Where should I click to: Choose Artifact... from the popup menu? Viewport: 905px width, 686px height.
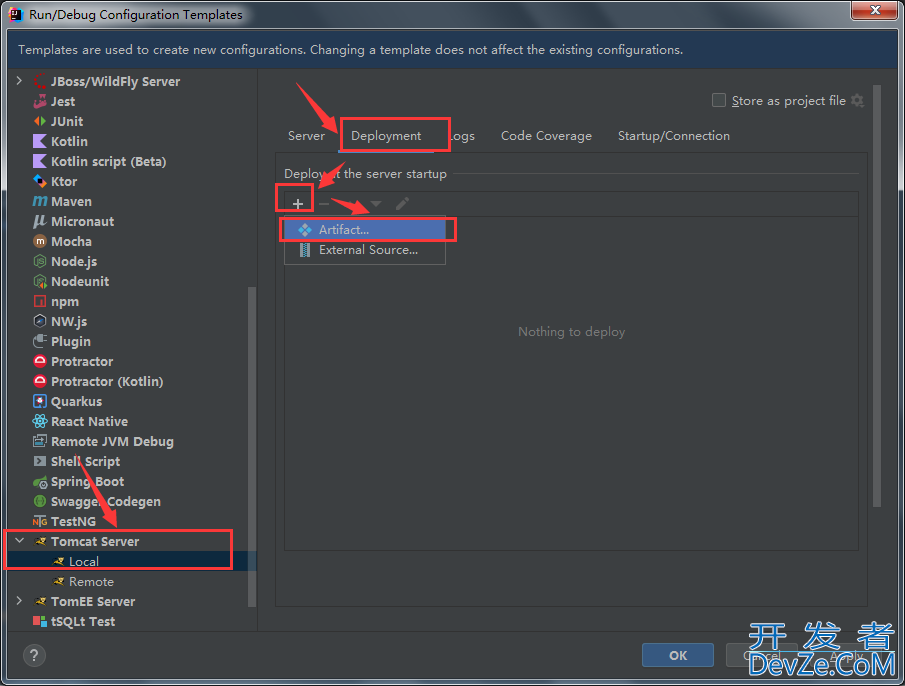pyautogui.click(x=365, y=230)
